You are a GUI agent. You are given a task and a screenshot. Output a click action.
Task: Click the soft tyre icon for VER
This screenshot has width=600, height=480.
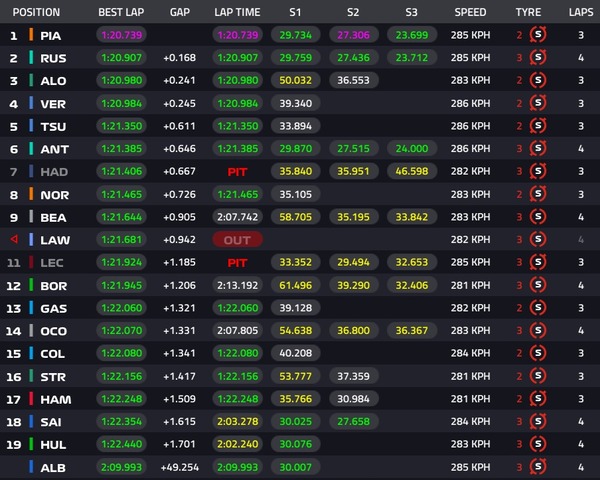point(538,103)
